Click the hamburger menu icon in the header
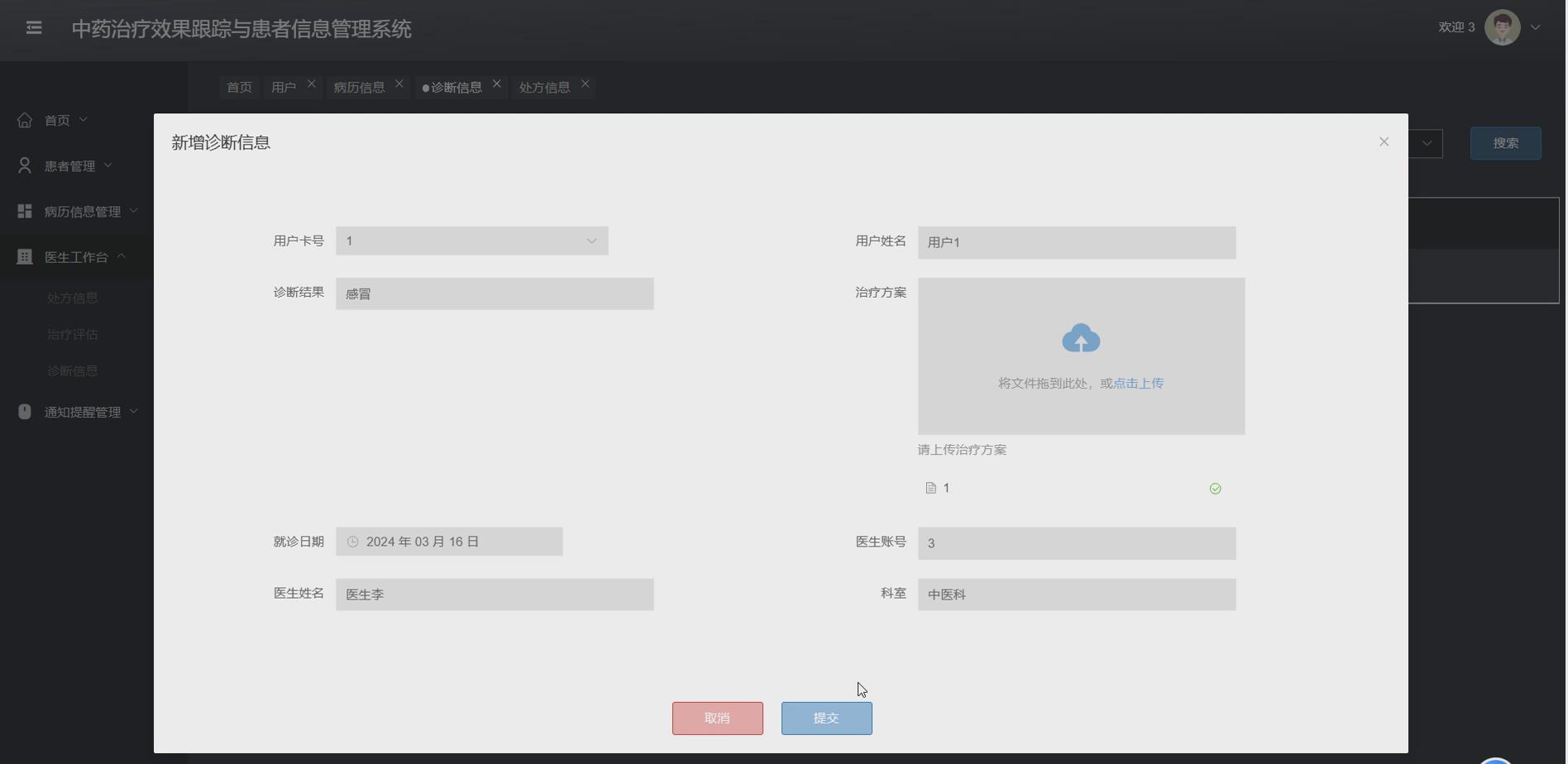Viewport: 1568px width, 764px height. click(x=34, y=27)
